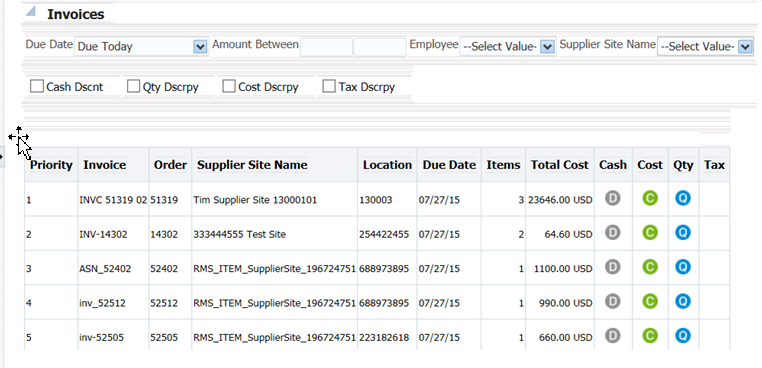Viewport: 762px width, 368px height.
Task: Click the Items column header
Action: tap(503, 165)
